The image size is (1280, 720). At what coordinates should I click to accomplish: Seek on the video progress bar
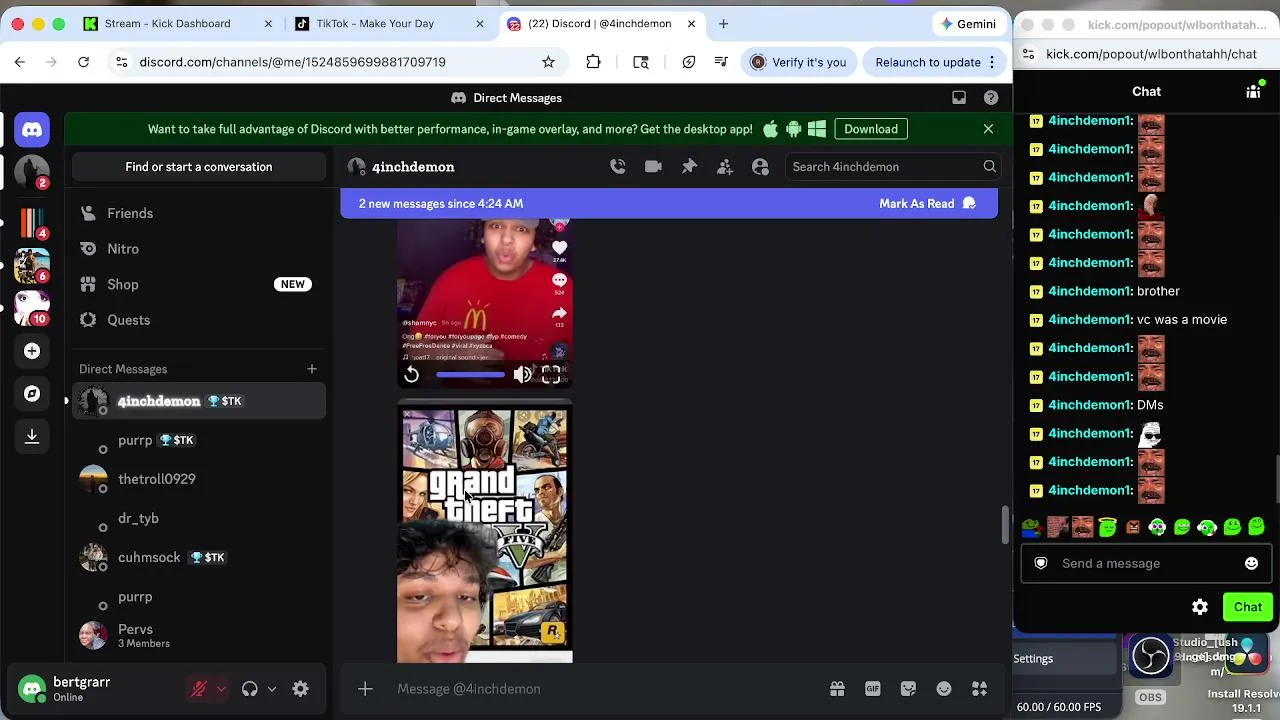click(470, 374)
